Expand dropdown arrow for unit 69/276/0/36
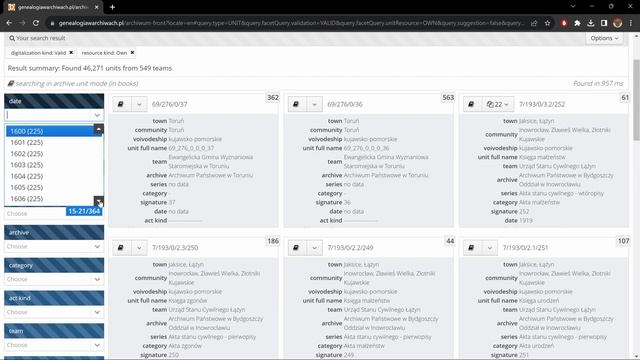 (x=314, y=104)
